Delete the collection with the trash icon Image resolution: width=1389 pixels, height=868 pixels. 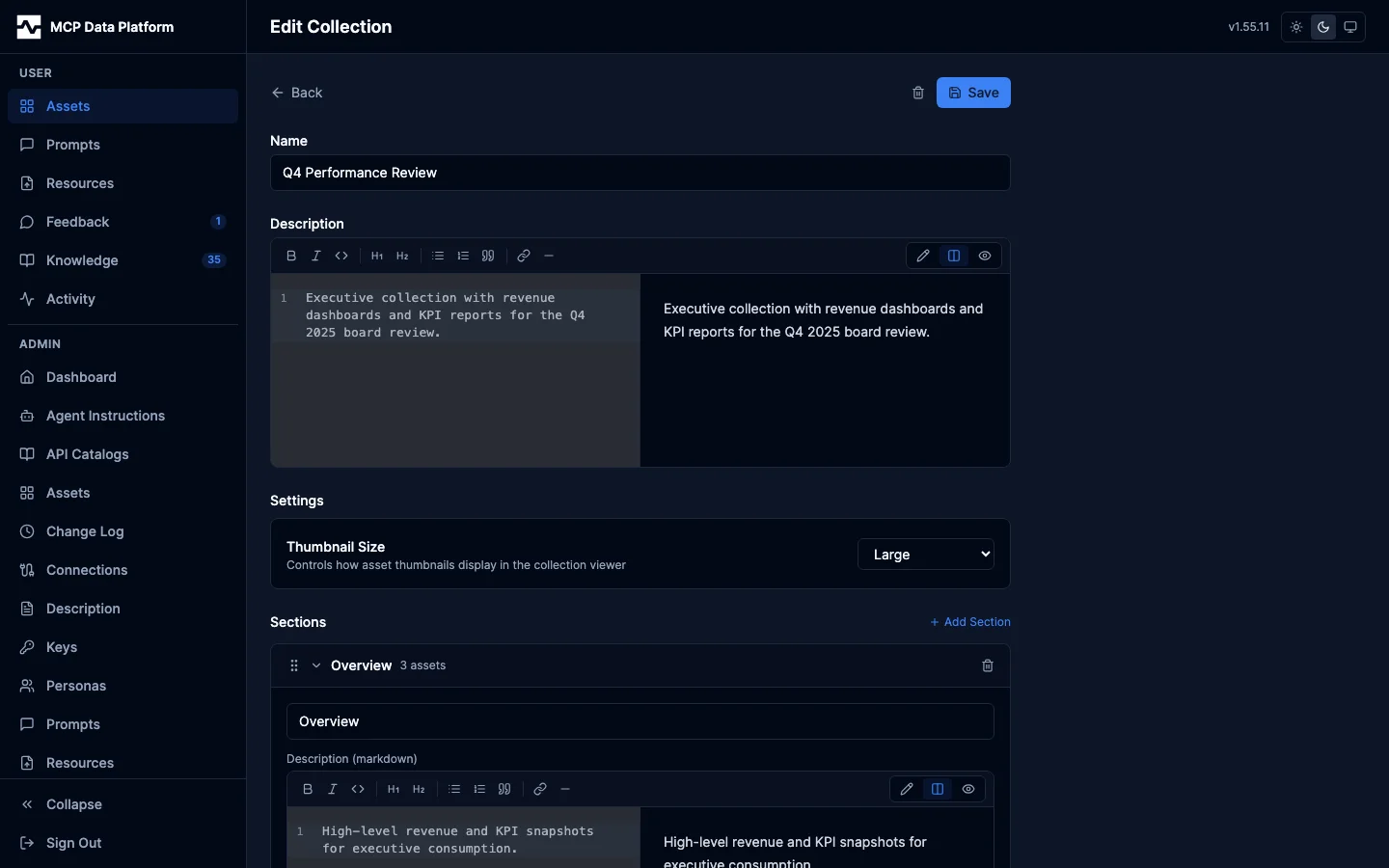[x=918, y=93]
